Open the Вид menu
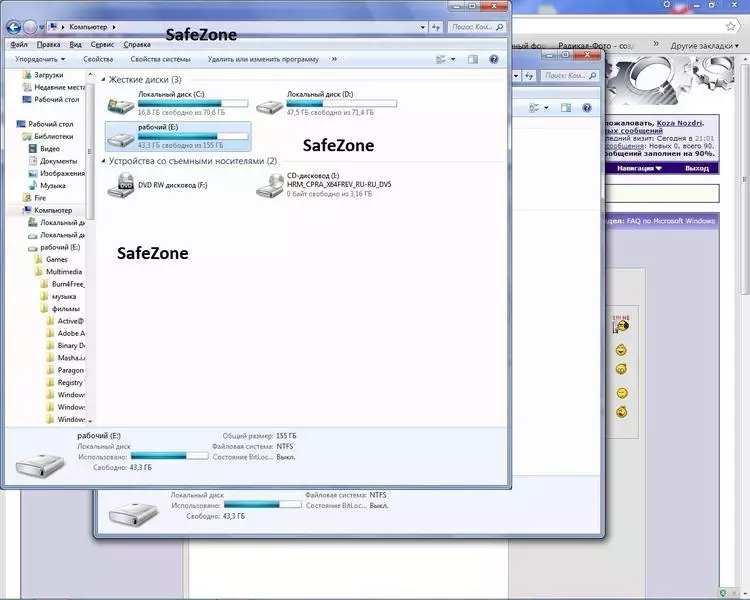The image size is (750, 600). click(x=75, y=44)
